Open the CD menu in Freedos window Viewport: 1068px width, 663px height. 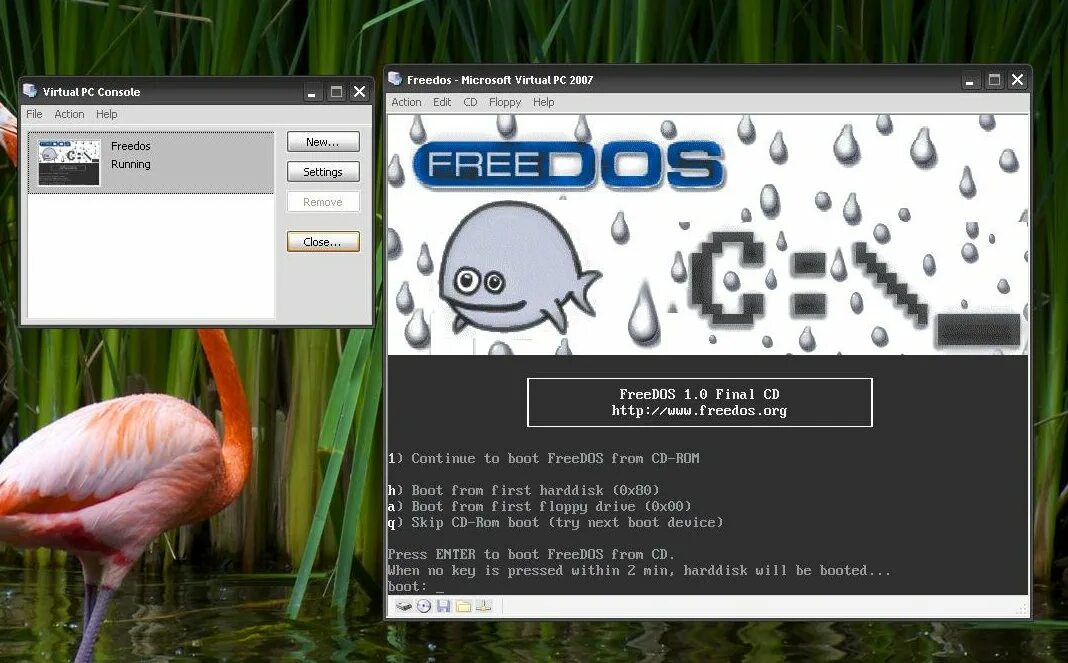[470, 102]
